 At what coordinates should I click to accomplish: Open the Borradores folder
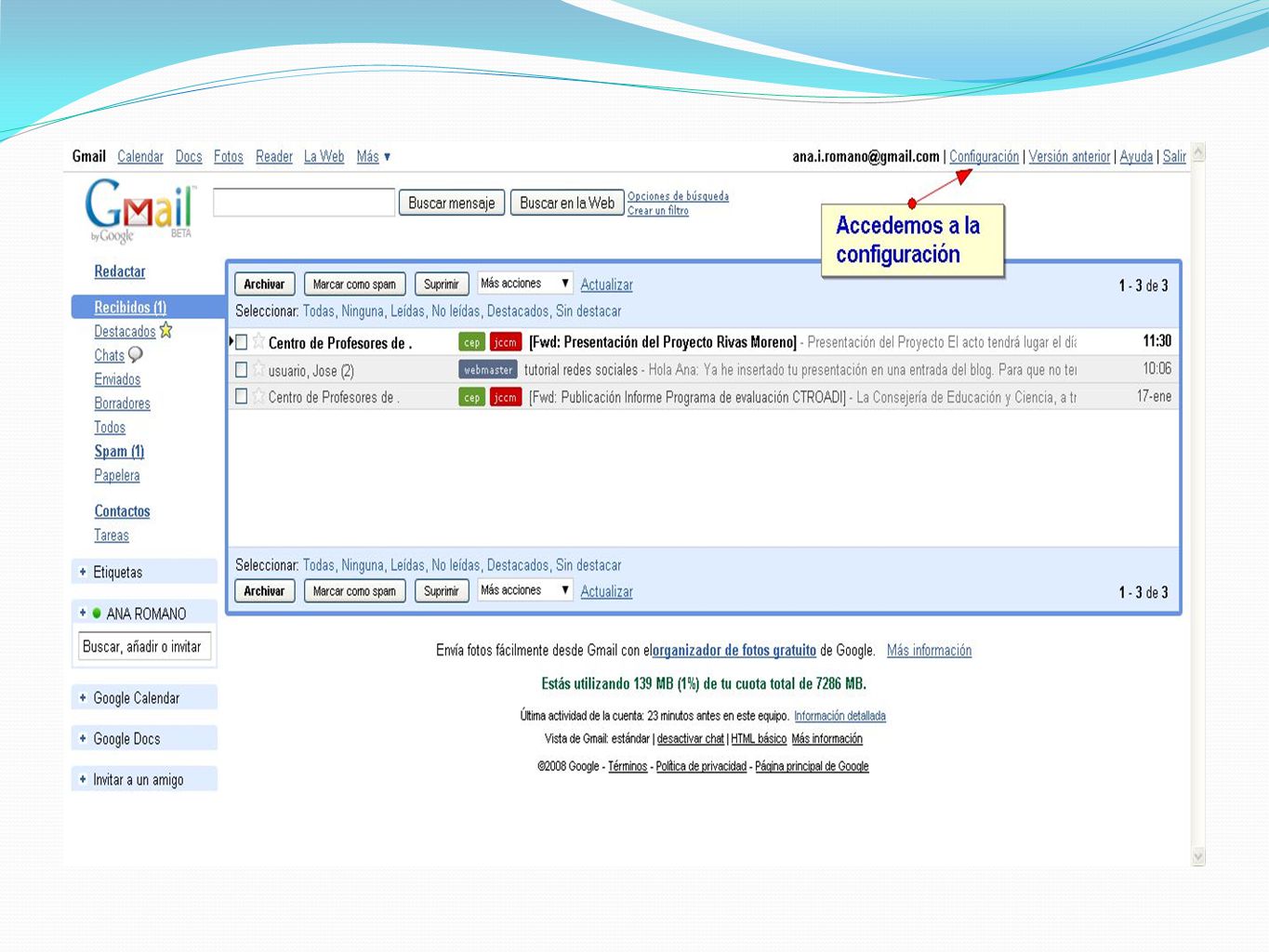[x=122, y=403]
